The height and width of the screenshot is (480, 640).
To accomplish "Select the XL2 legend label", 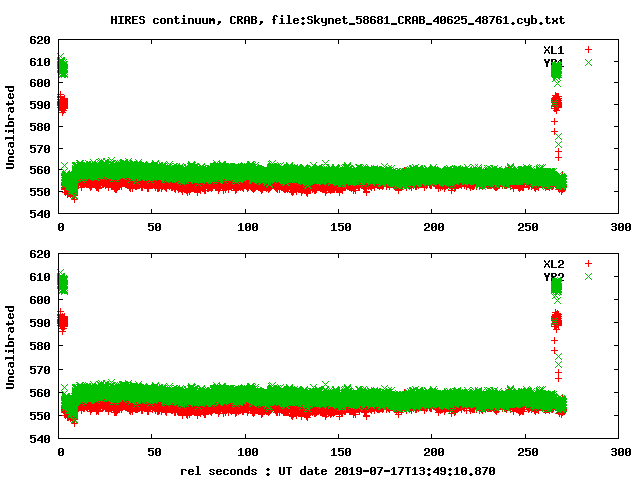I will (553, 264).
